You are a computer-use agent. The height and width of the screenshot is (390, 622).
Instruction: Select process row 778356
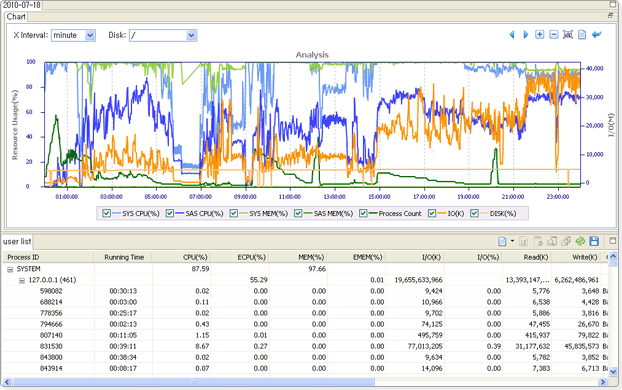(x=305, y=313)
